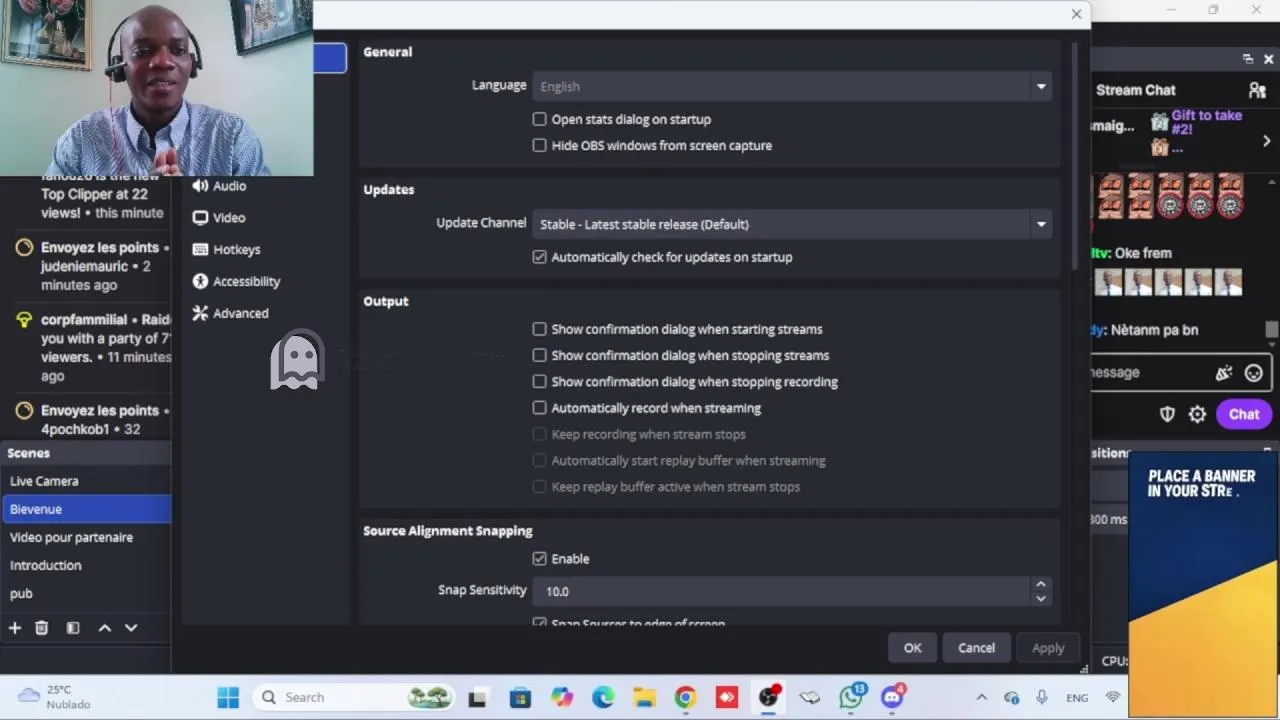Click the Stream Chat scrollbar handle

(x=1271, y=330)
